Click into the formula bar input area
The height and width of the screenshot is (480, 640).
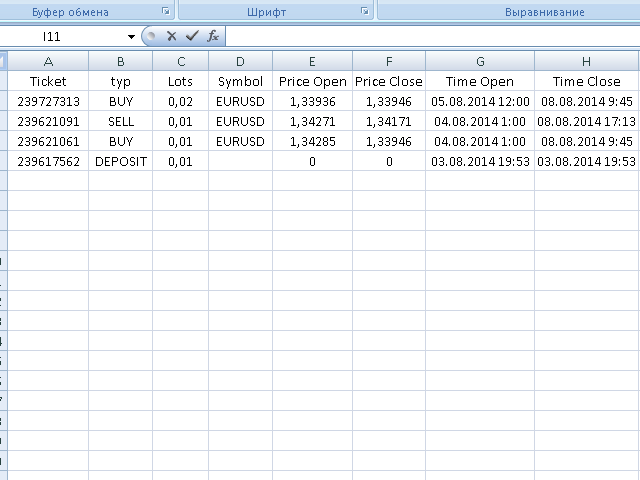tap(430, 37)
